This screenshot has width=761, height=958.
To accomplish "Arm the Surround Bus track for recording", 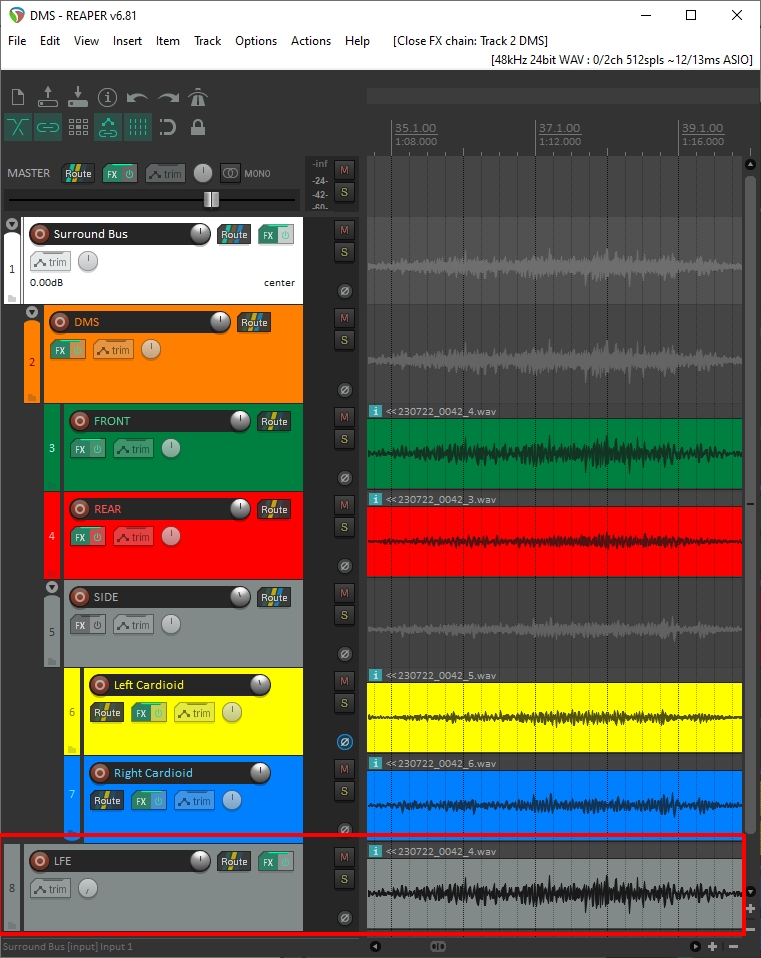I will tap(40, 234).
